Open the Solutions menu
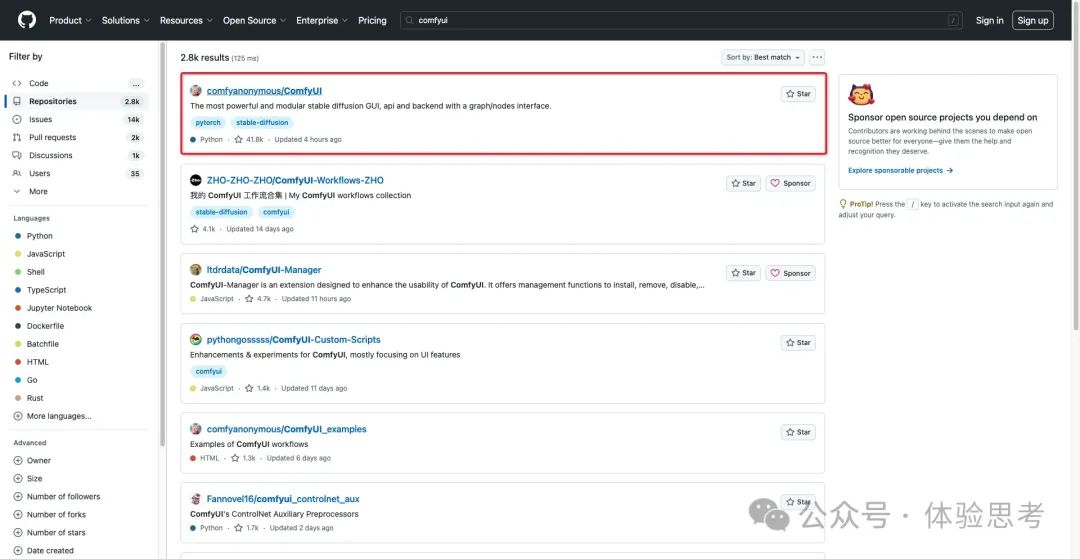Viewport: 1080px width, 559px height. click(125, 21)
